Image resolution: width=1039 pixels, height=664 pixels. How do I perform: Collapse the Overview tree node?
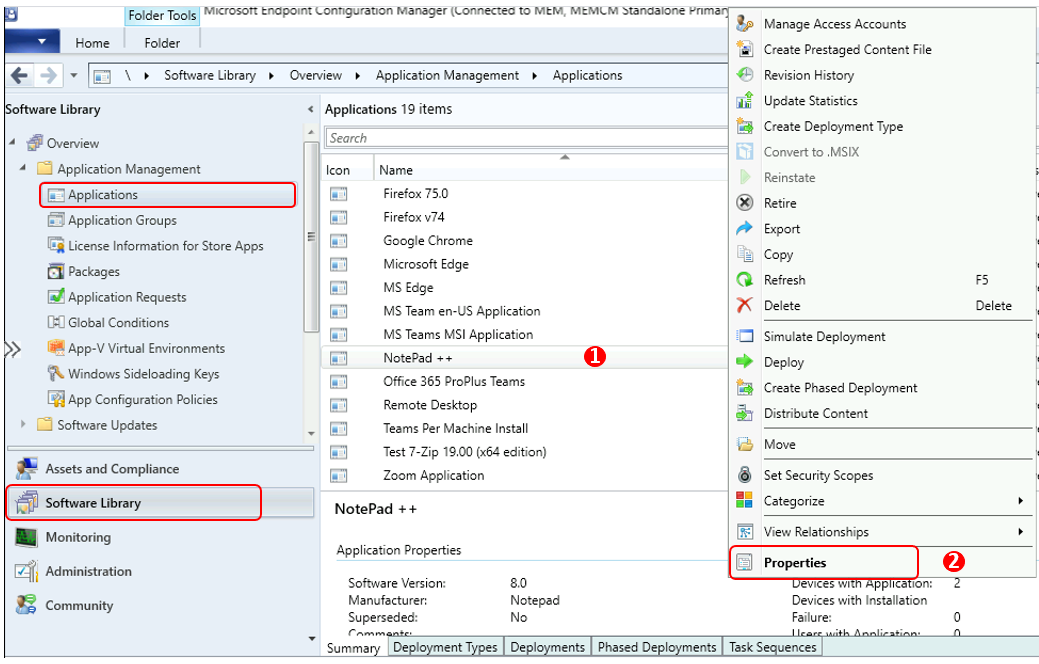pyautogui.click(x=13, y=142)
